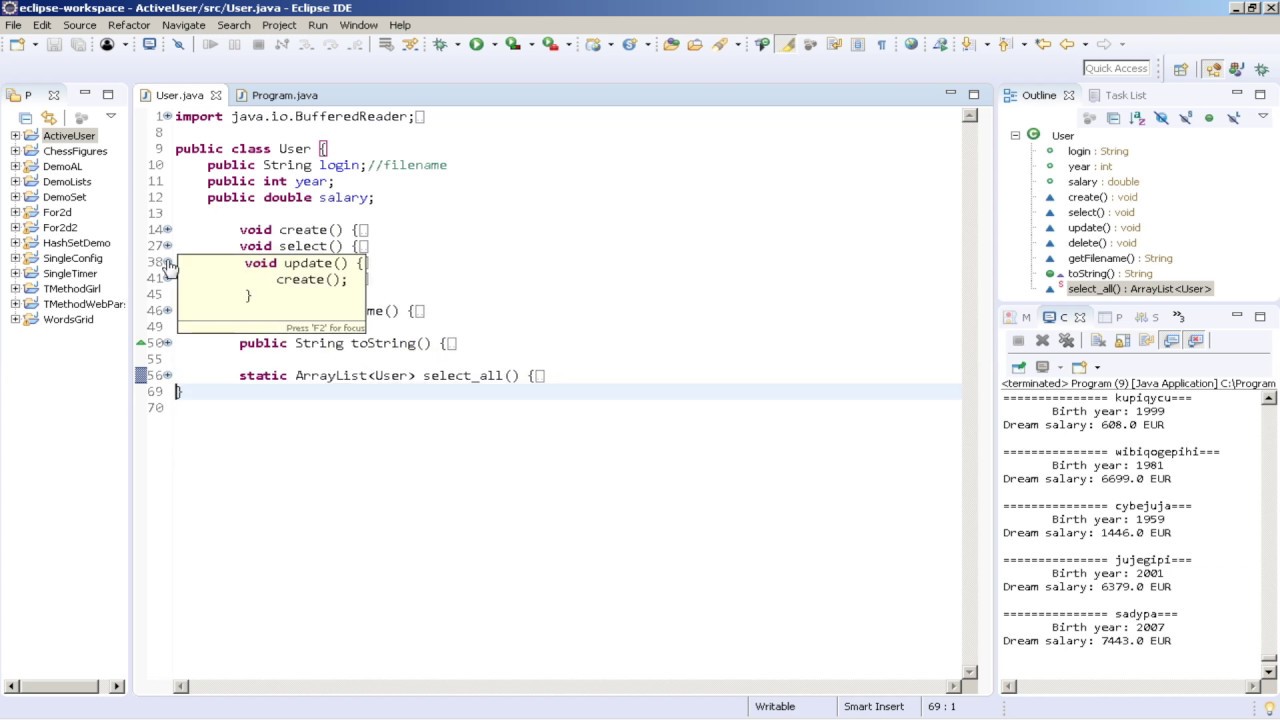1280x720 pixels.
Task: Open the New file dropdown arrow
Action: [x=35, y=44]
